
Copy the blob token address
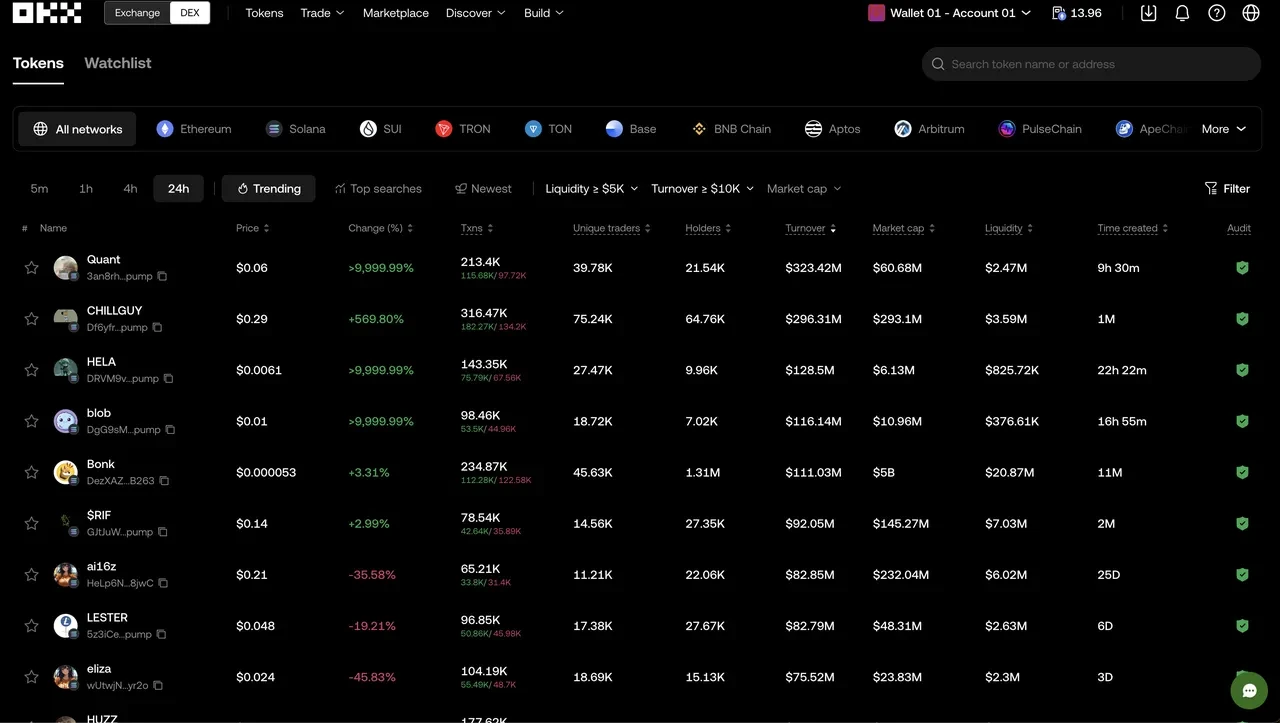click(170, 429)
